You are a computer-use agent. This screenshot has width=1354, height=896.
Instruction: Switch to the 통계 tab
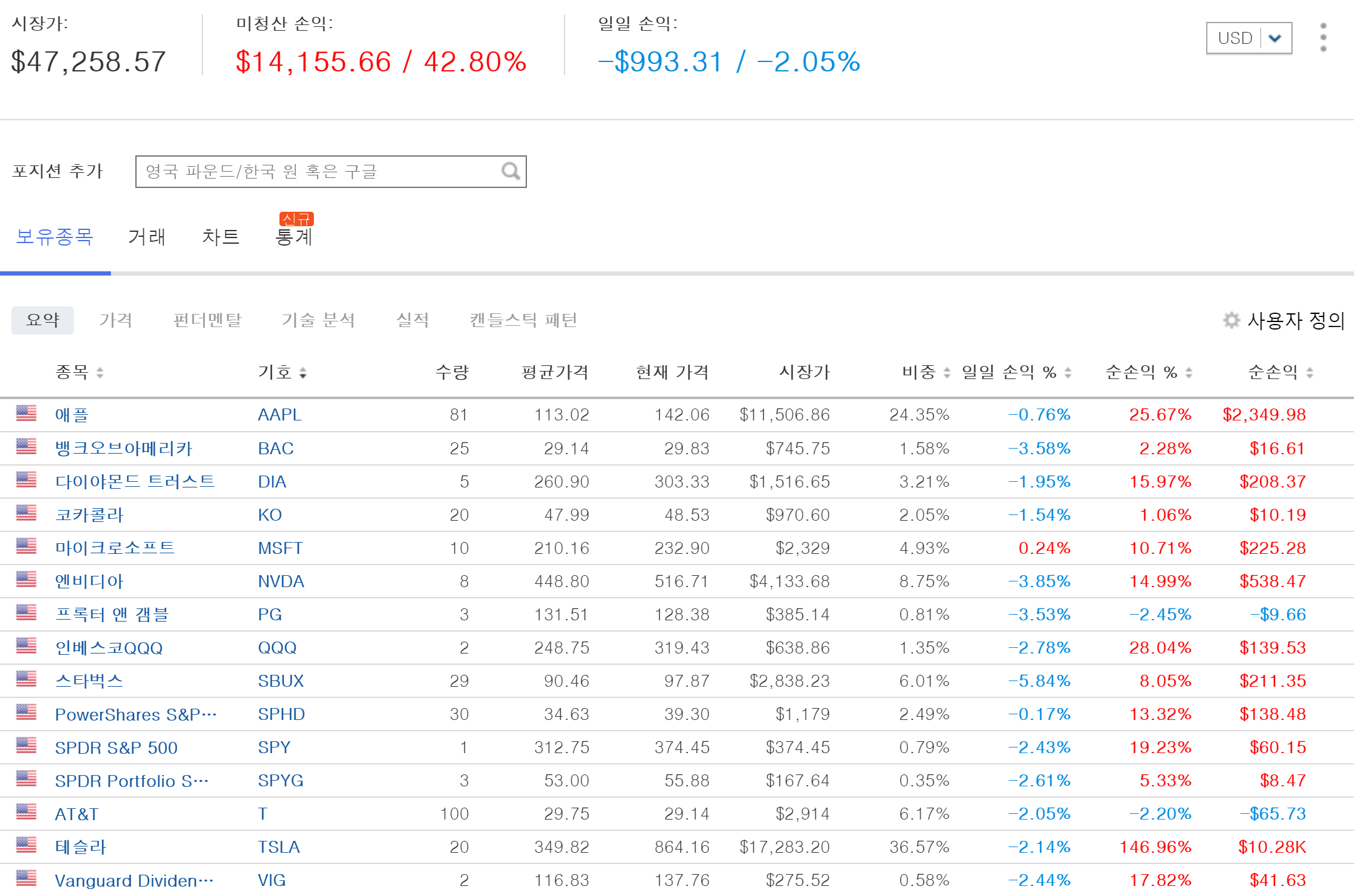(x=294, y=236)
